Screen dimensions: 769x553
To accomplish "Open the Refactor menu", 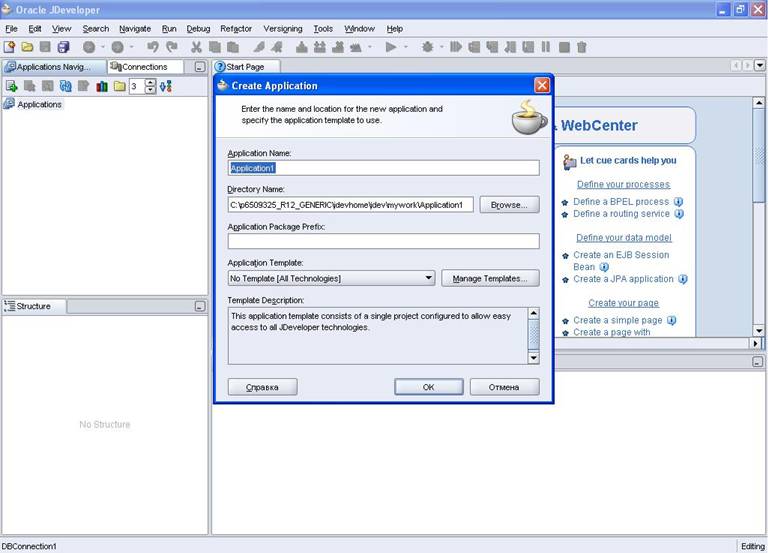I will coord(236,29).
